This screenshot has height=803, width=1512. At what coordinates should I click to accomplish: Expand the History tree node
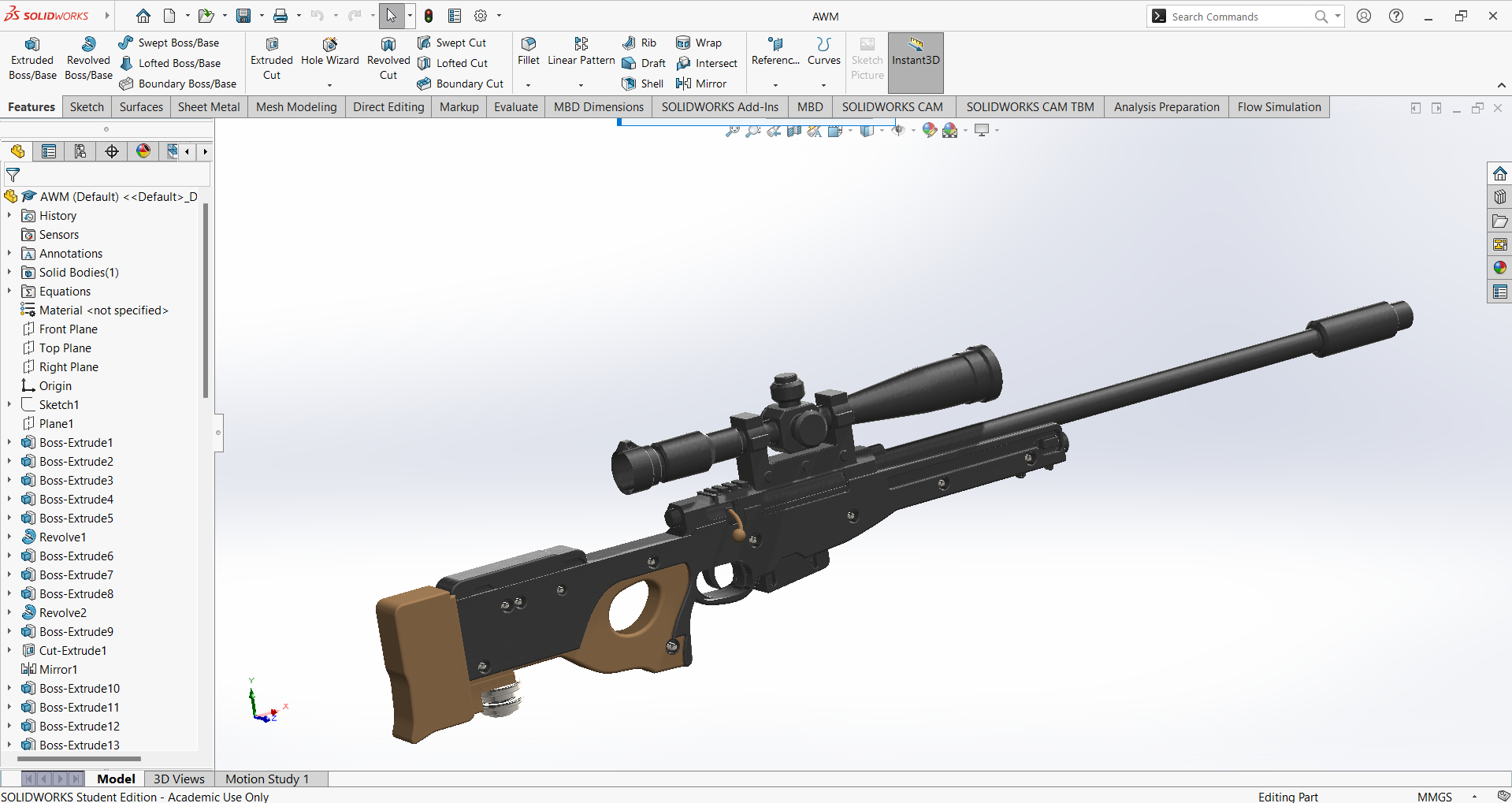click(9, 215)
